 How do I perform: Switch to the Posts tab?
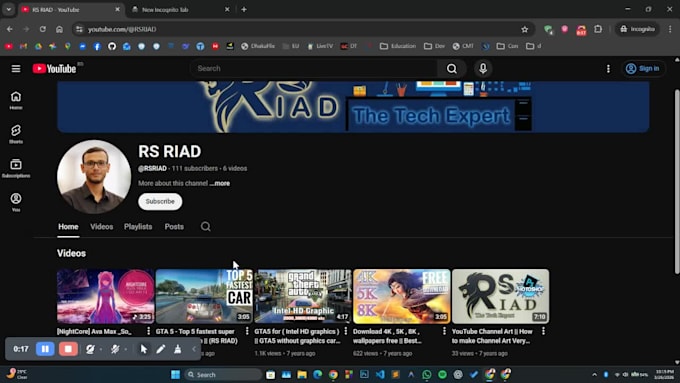(174, 226)
